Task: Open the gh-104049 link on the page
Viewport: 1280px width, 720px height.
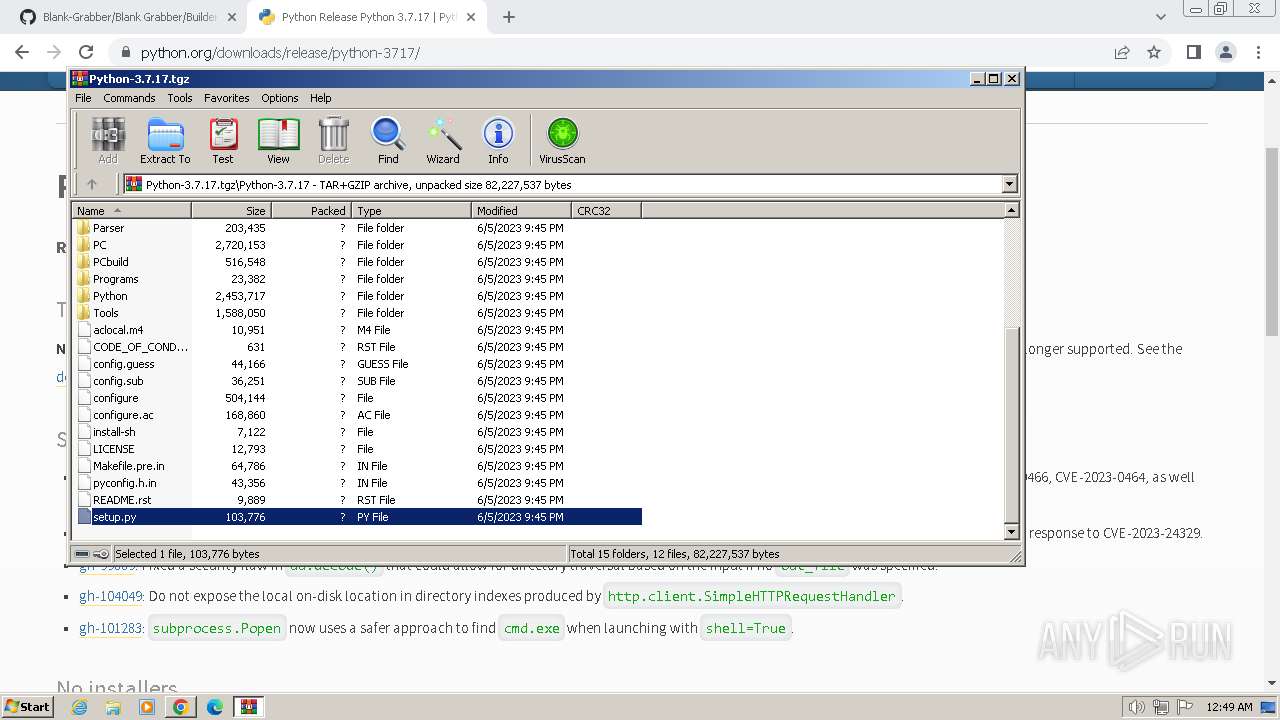Action: point(111,596)
